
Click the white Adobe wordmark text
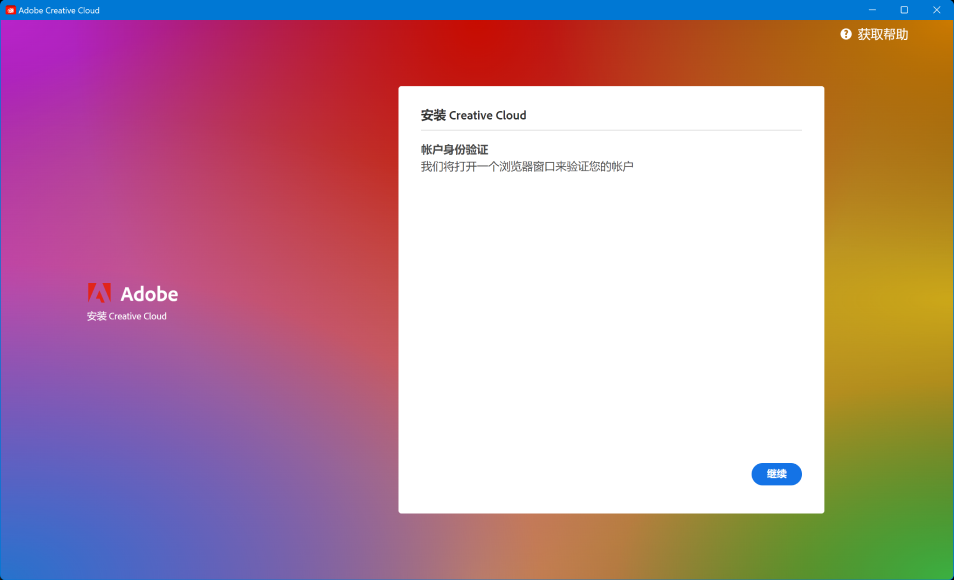[x=149, y=294]
